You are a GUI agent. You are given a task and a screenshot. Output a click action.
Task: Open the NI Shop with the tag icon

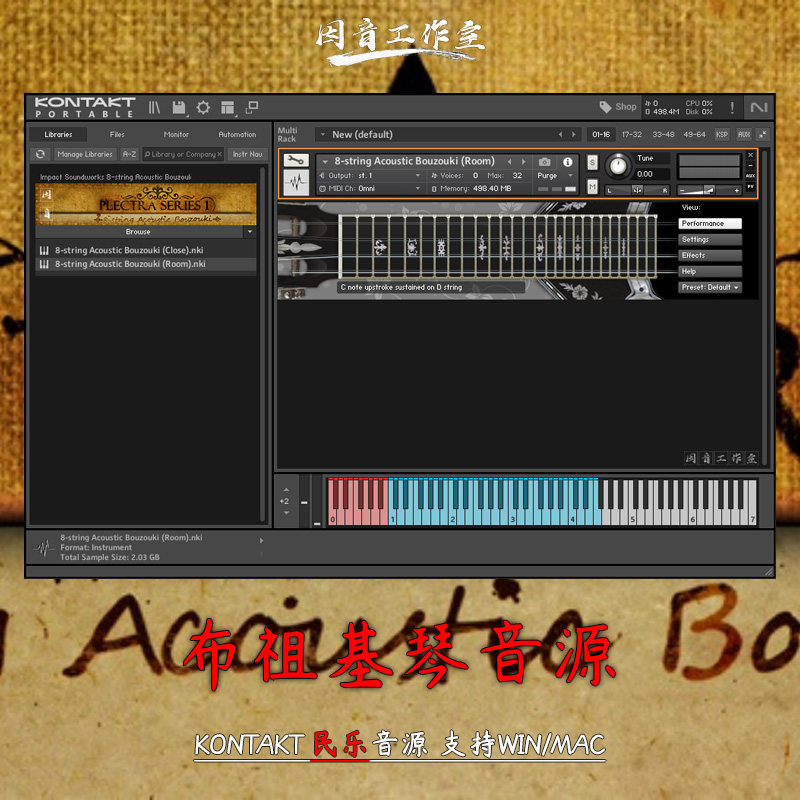tap(608, 105)
